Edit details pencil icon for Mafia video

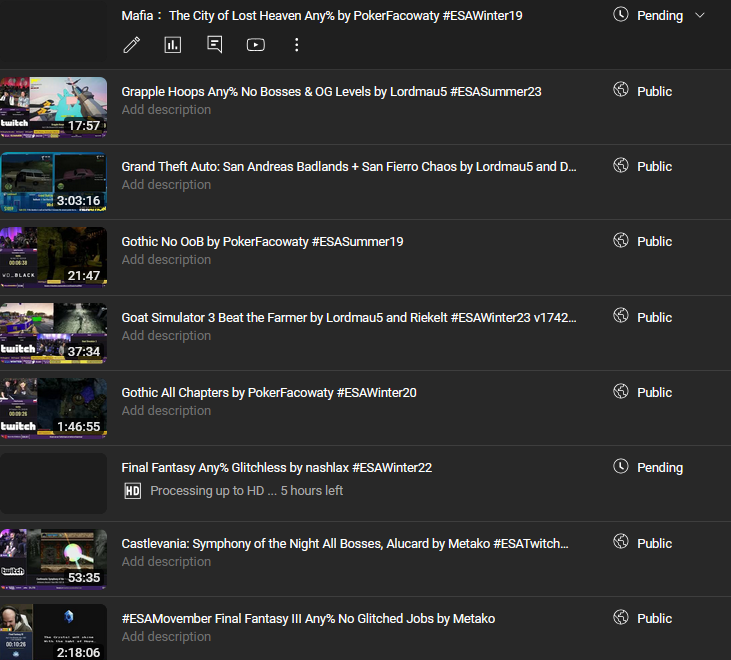click(131, 45)
